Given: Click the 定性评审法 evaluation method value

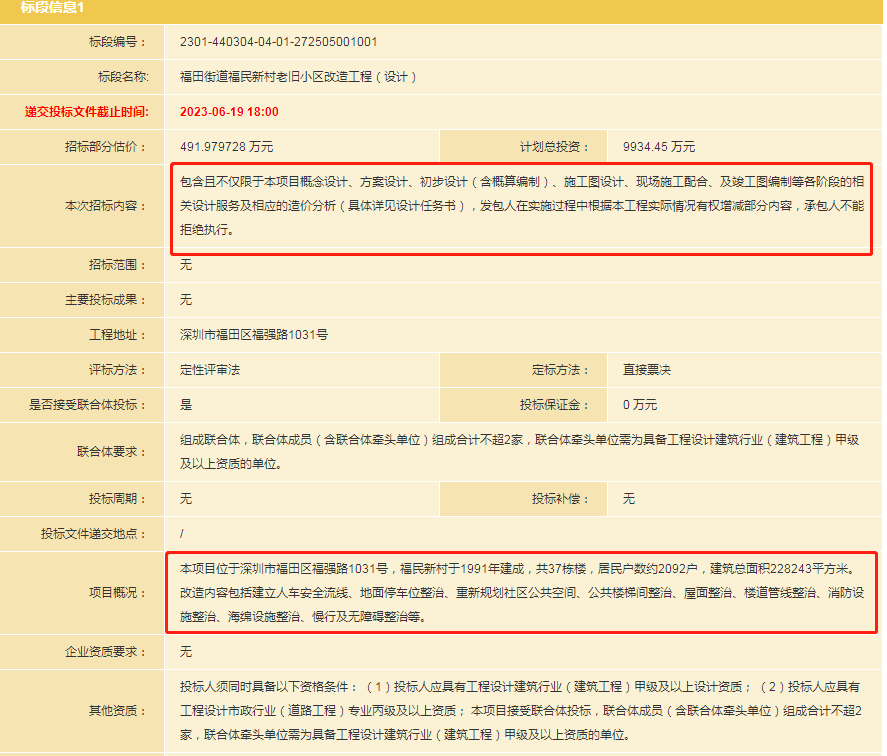Looking at the screenshot, I should click(210, 370).
